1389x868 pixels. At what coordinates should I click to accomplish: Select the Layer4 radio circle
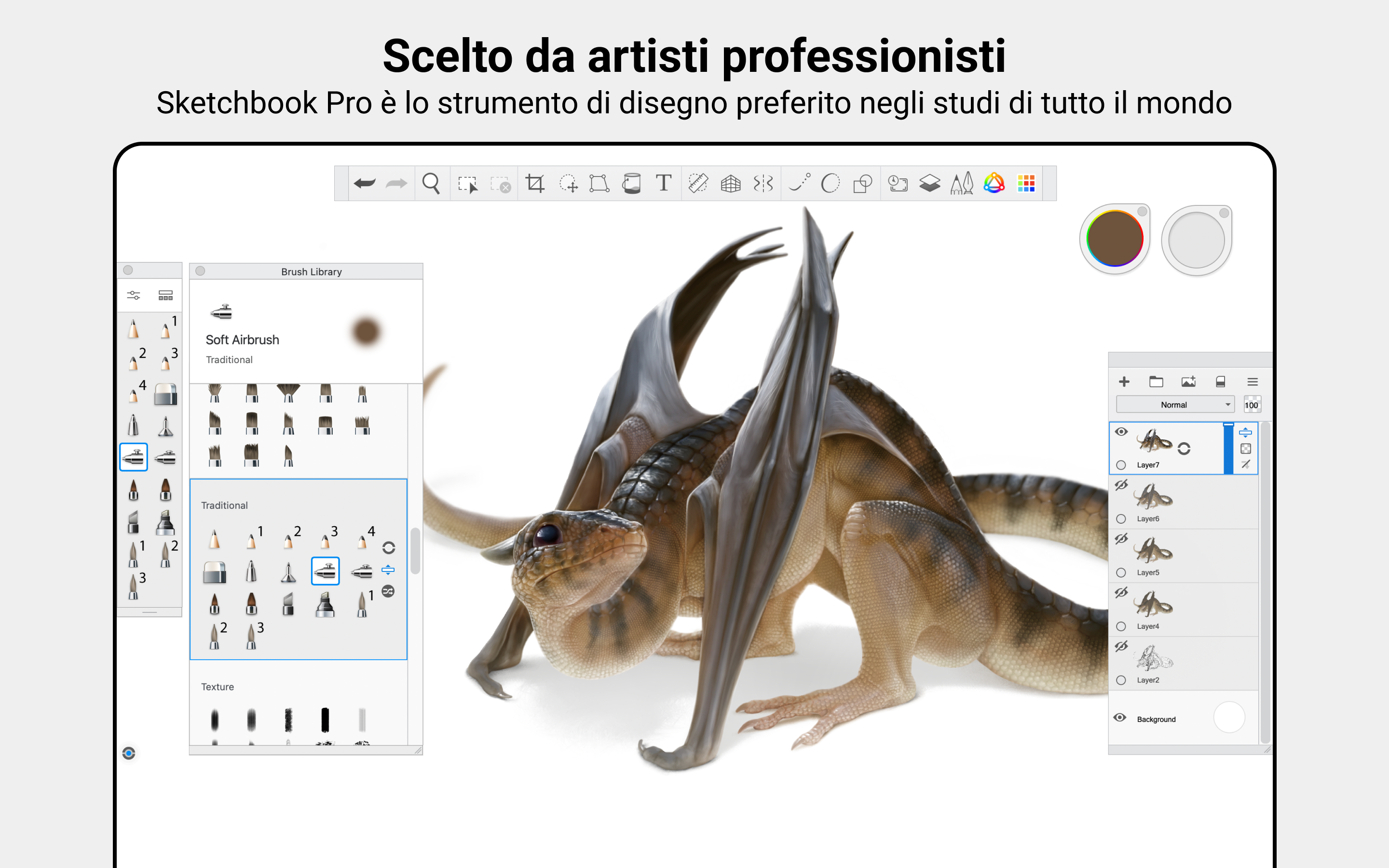[1121, 626]
